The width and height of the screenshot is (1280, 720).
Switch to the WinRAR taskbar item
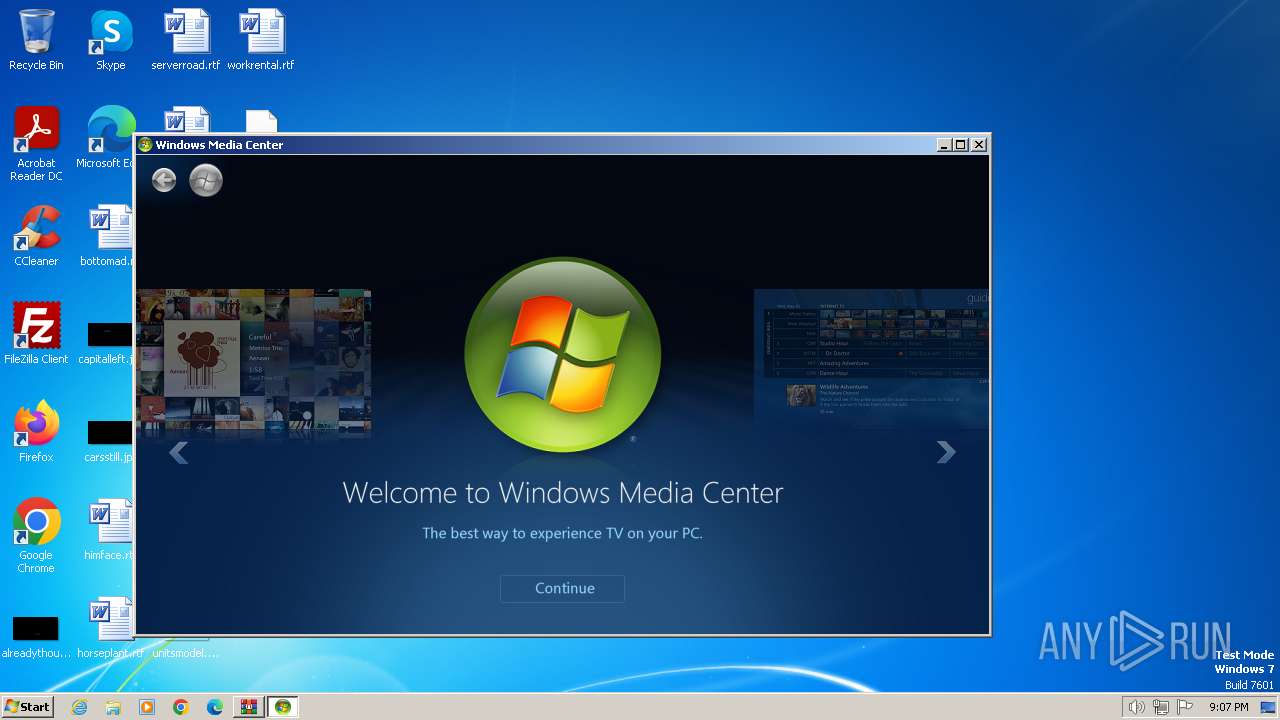point(249,707)
